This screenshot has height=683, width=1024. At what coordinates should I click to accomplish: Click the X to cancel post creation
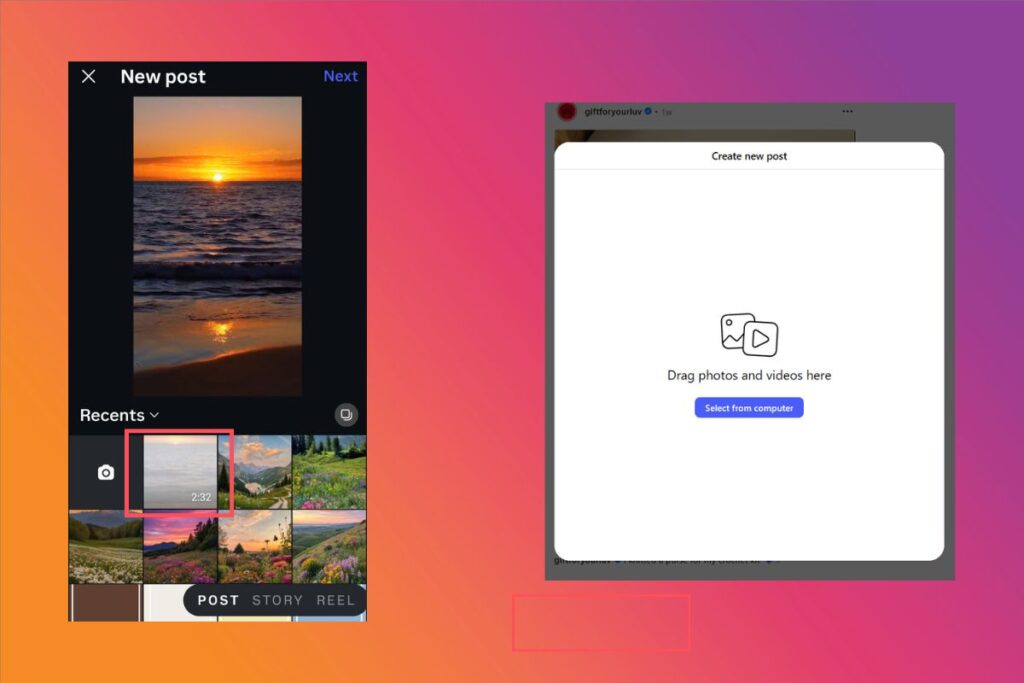[88, 76]
